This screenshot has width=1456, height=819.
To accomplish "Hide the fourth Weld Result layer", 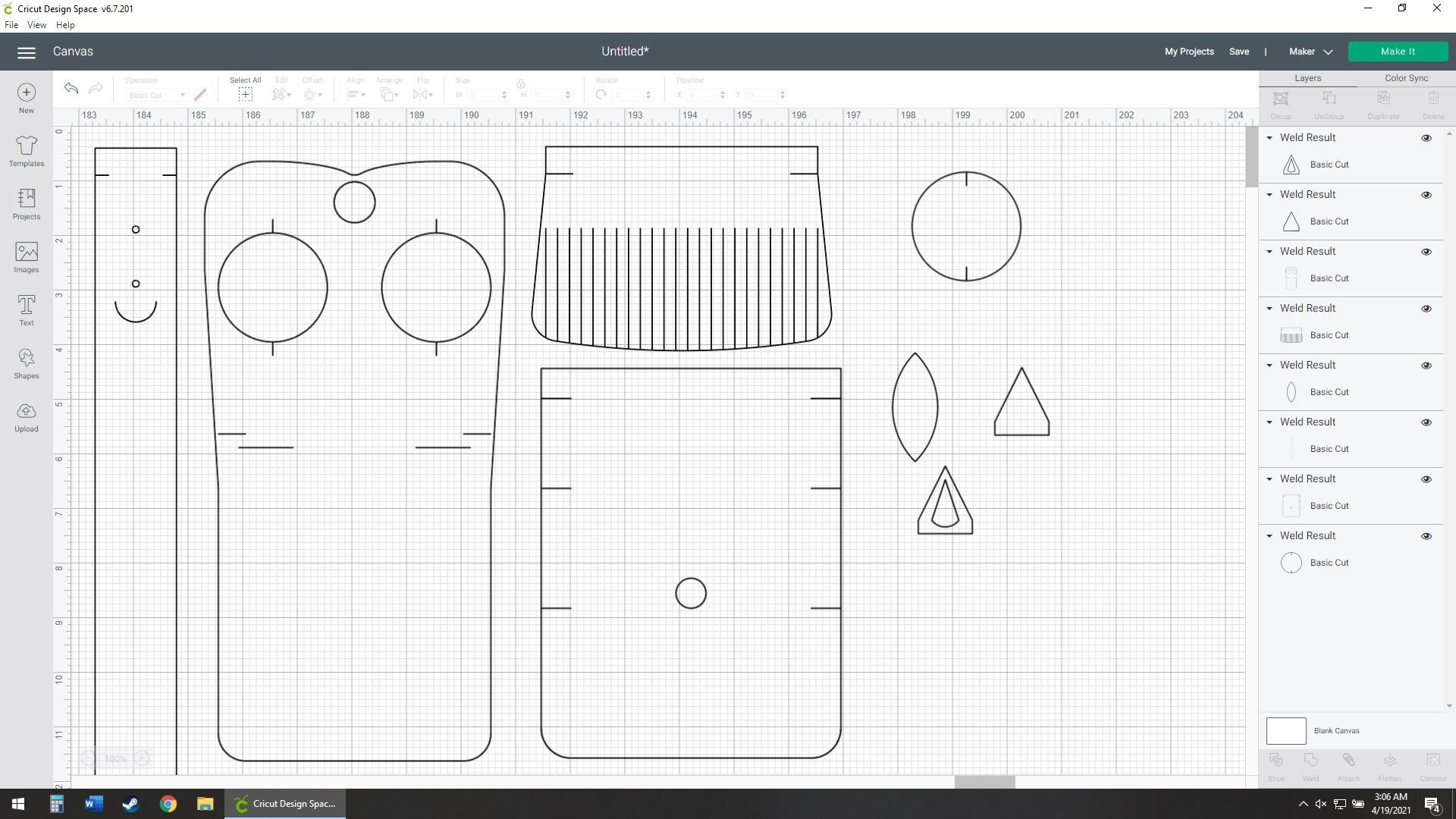I will (x=1426, y=308).
